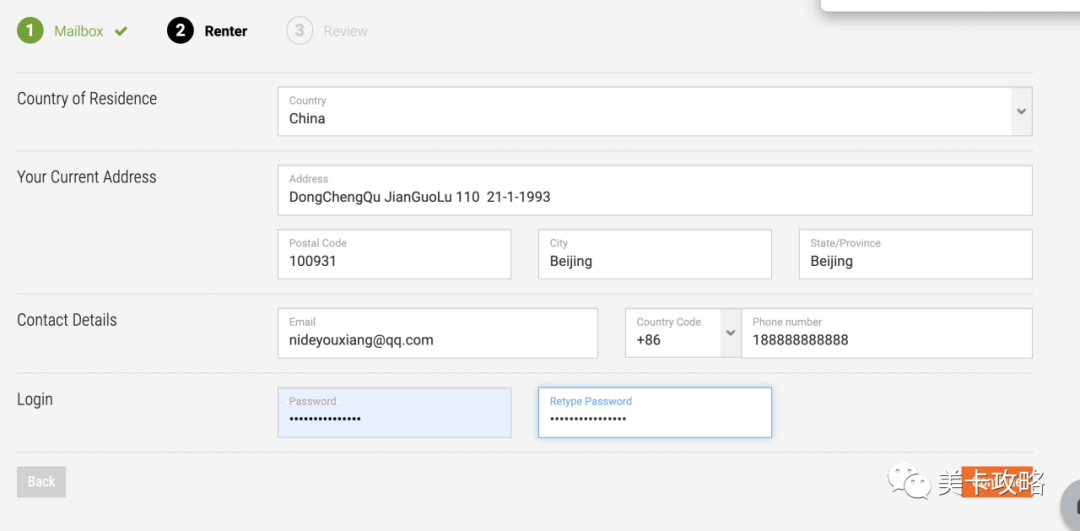Click the green Mailbox checkmark icon

click(121, 31)
